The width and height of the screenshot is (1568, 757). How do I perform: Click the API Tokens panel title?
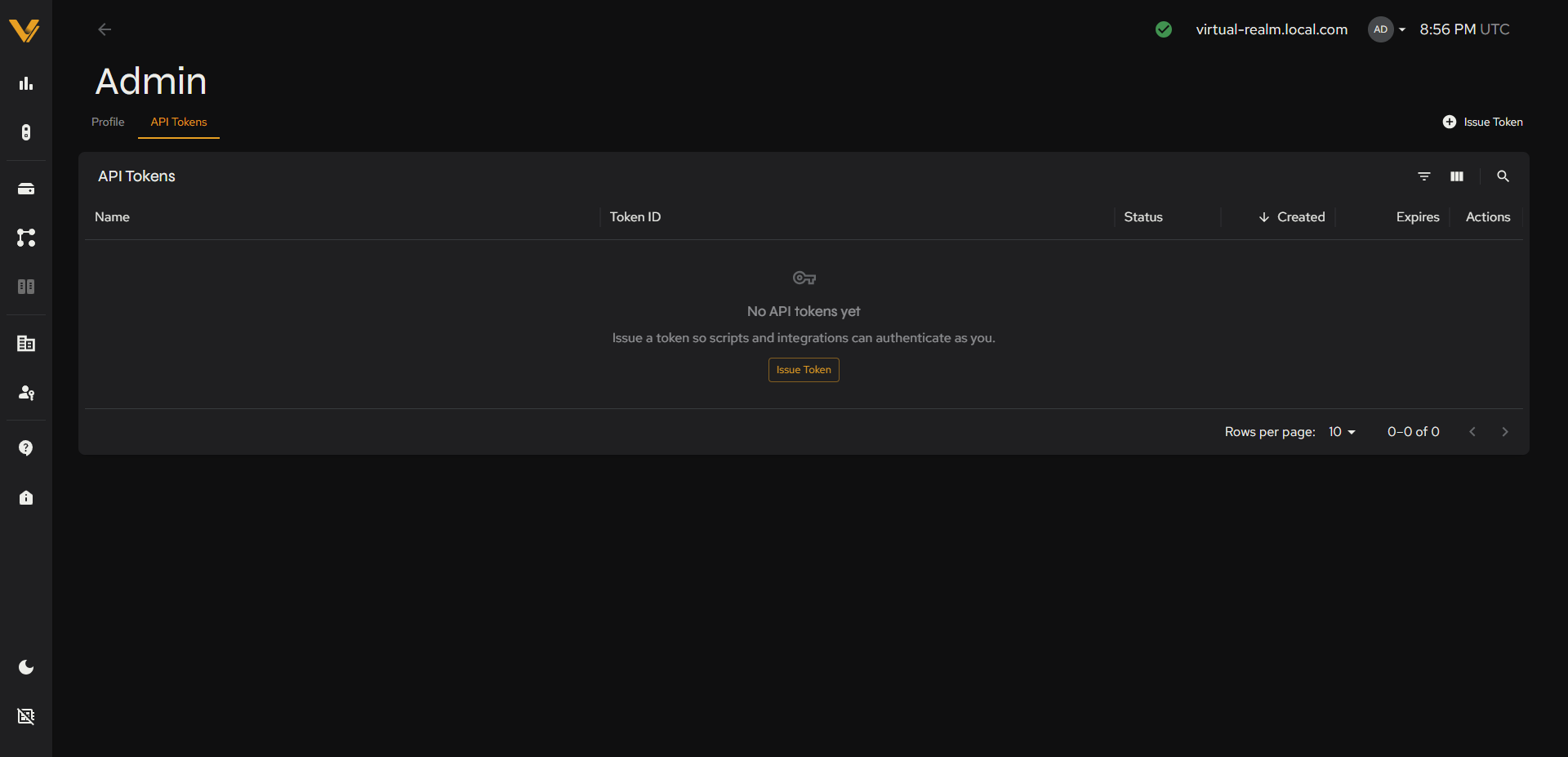pyautogui.click(x=136, y=176)
